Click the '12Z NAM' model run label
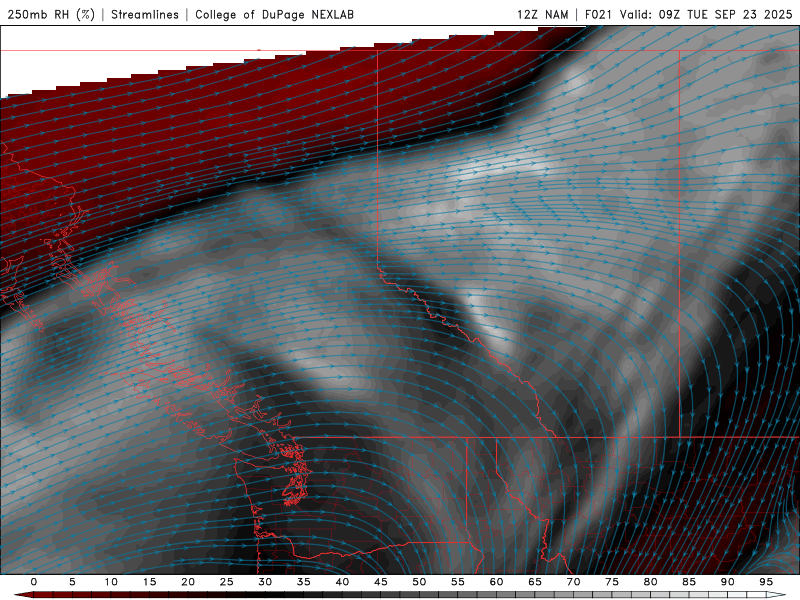The width and height of the screenshot is (800, 600). [x=542, y=14]
